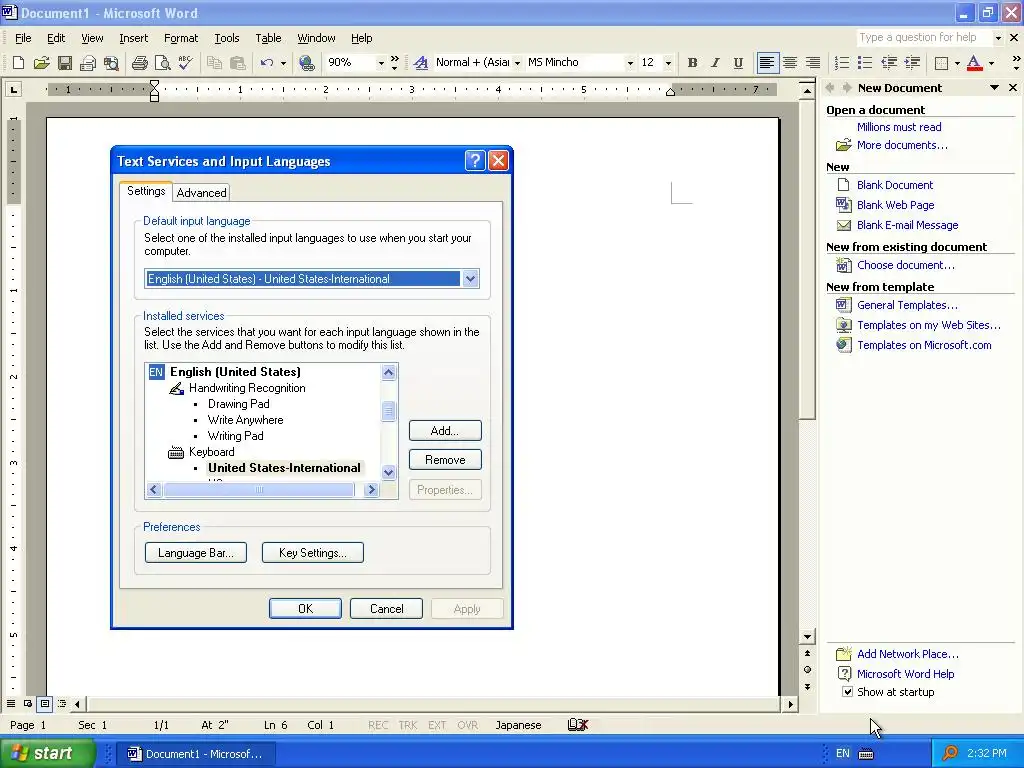The image size is (1024, 768).
Task: Toggle OVR overtype mode in status bar
Action: pyautogui.click(x=468, y=725)
